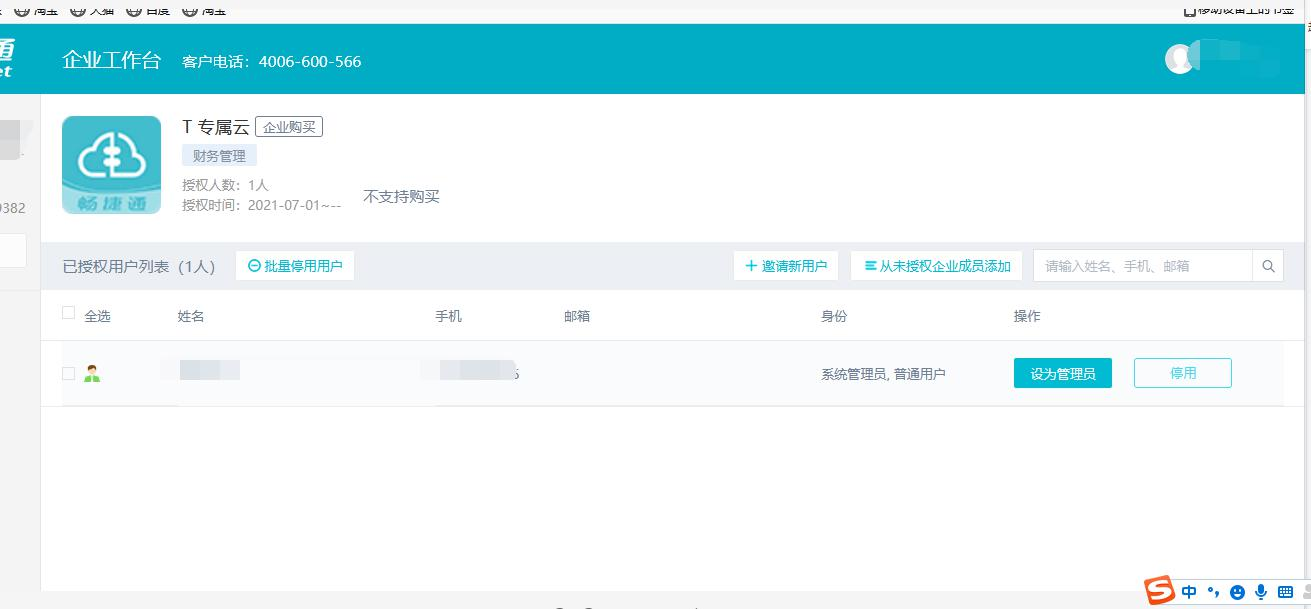Open the Sogou soft keyboard icon
Screen dimensions: 1311x609
pos(1285,592)
